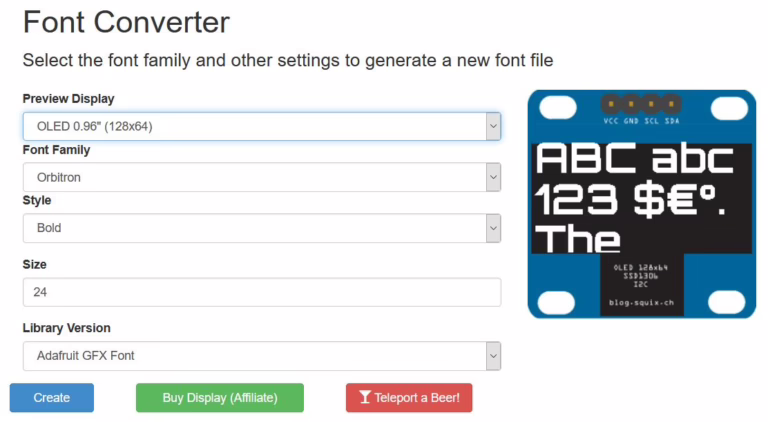
Task: Click the GND pin on OLED board
Action: [631, 104]
